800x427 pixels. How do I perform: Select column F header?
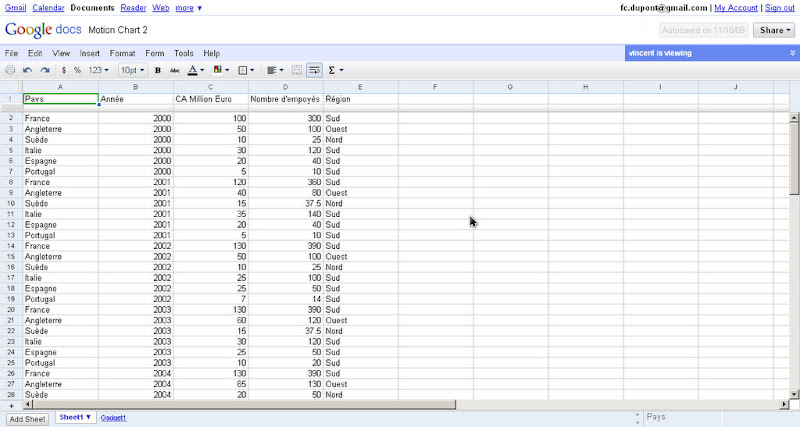click(435, 87)
